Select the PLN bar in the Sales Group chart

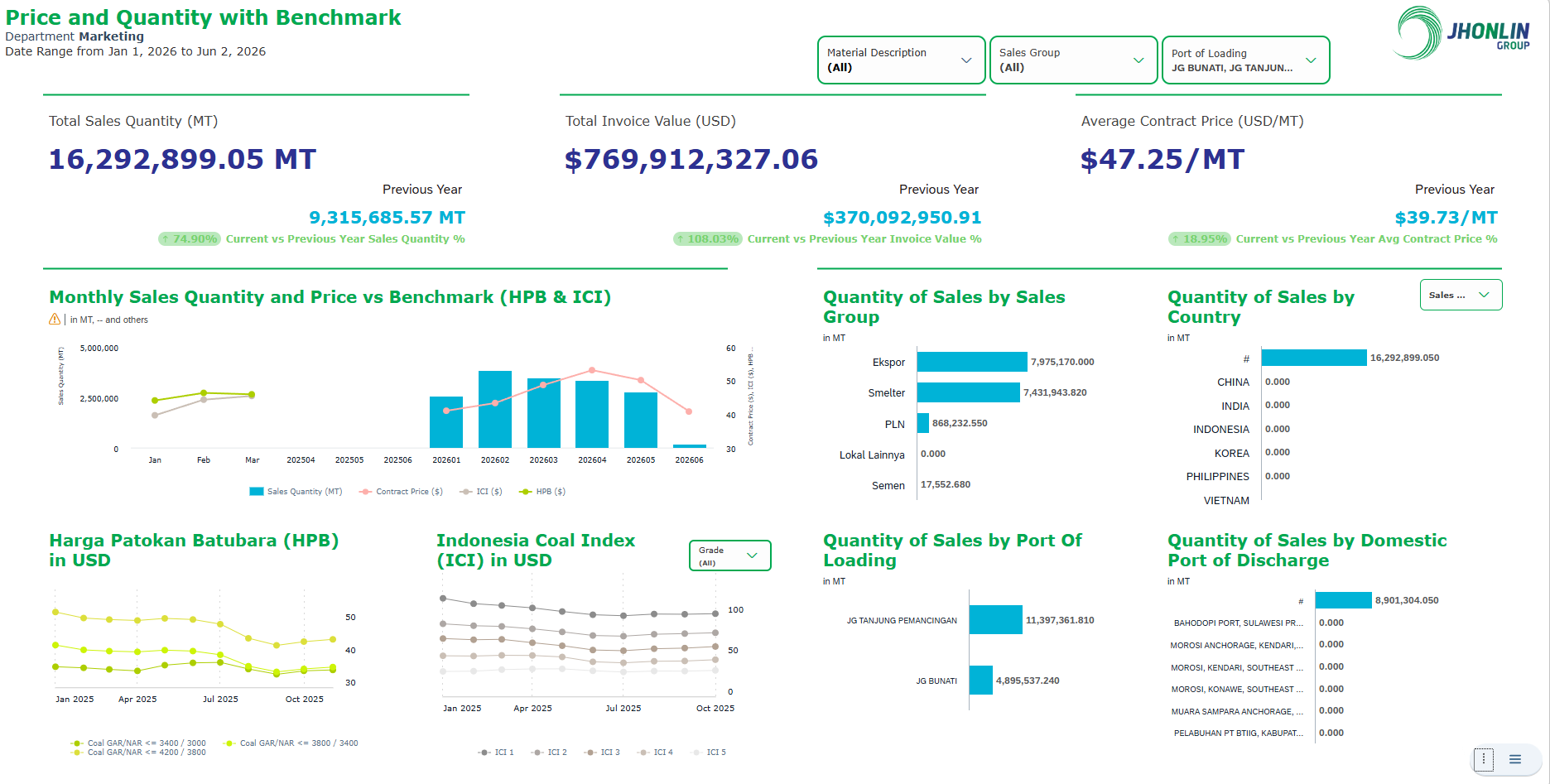click(x=923, y=423)
